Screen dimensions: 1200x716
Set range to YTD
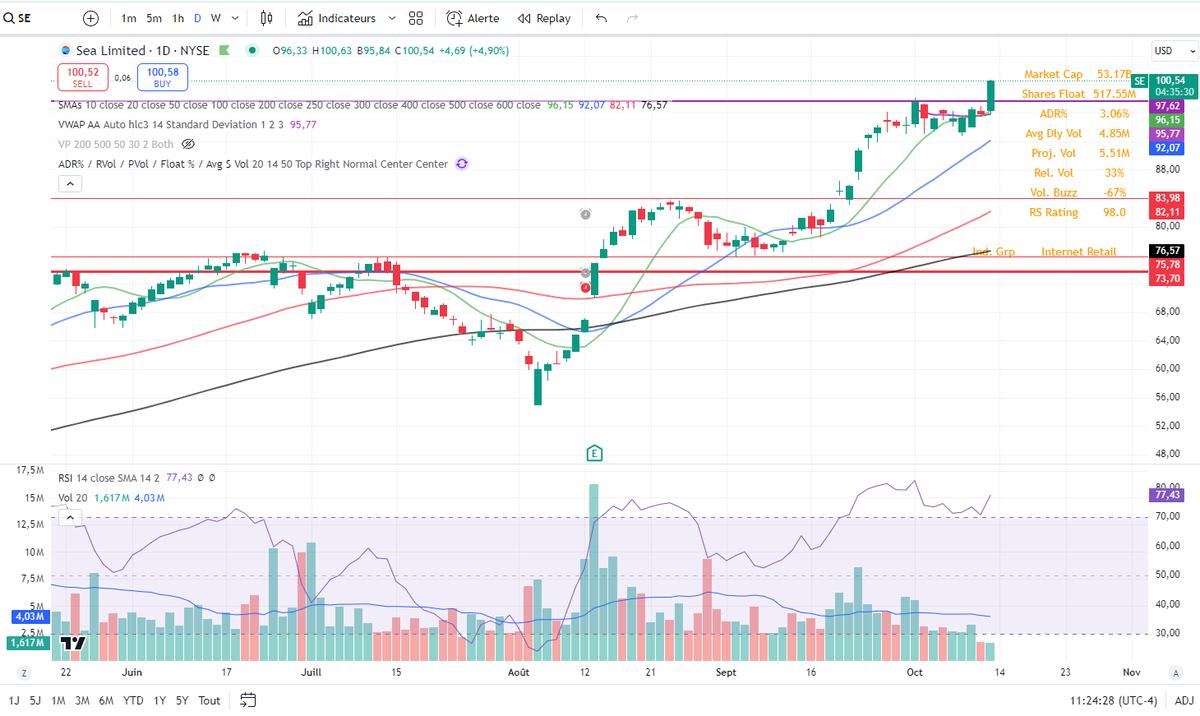132,700
